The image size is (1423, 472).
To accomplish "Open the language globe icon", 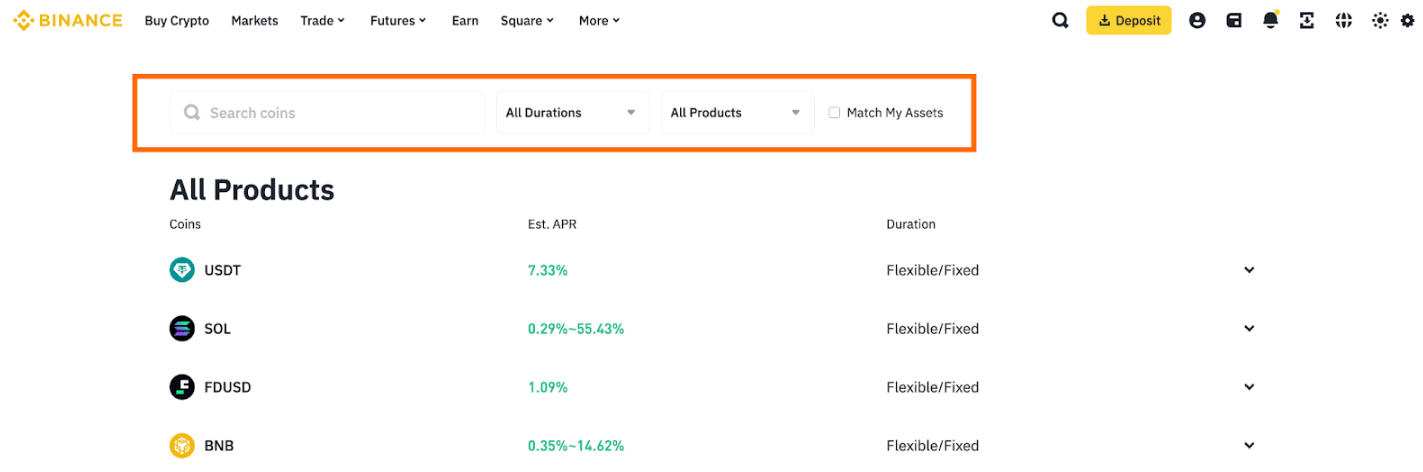I will [1344, 20].
